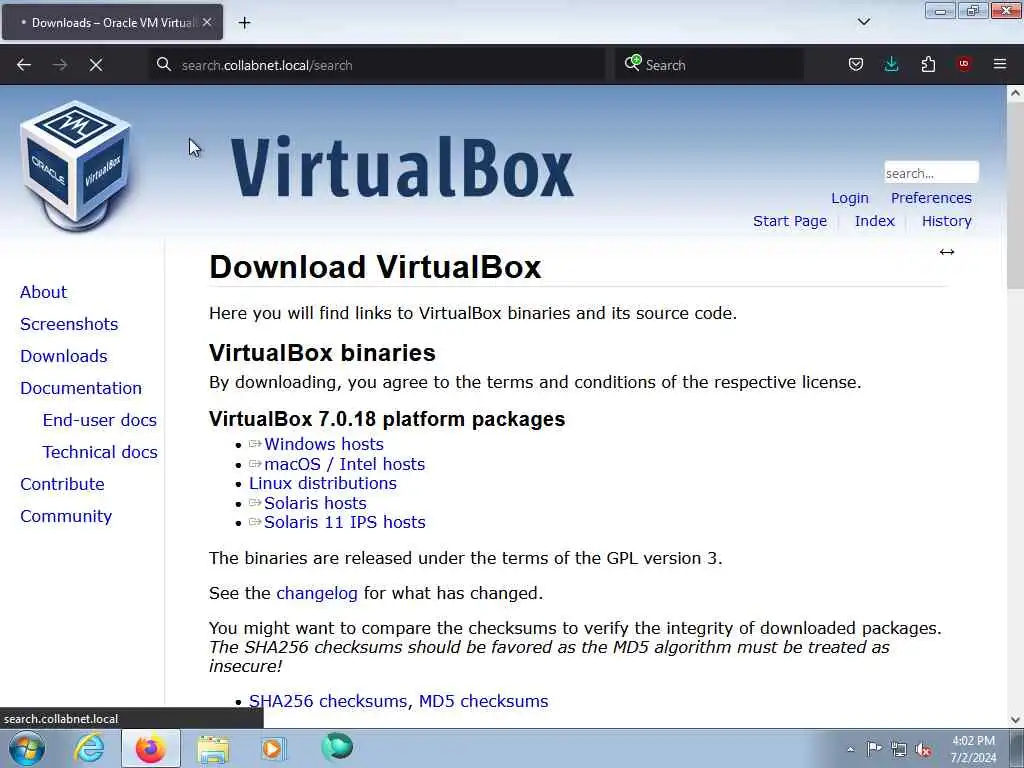Viewport: 1024px width, 768px height.
Task: Open the extensions puzzle icon
Action: pos(928,64)
